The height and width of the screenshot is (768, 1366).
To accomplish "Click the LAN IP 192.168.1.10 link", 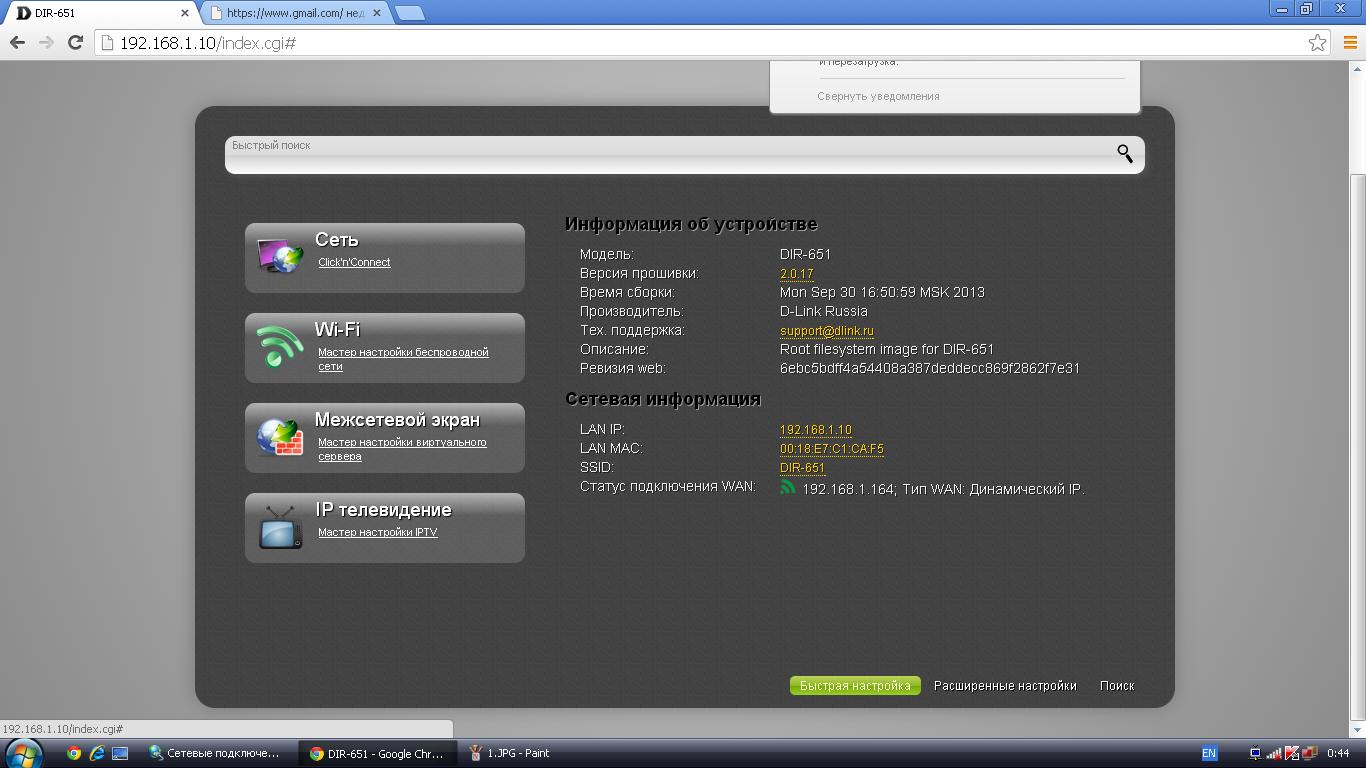I will [816, 429].
